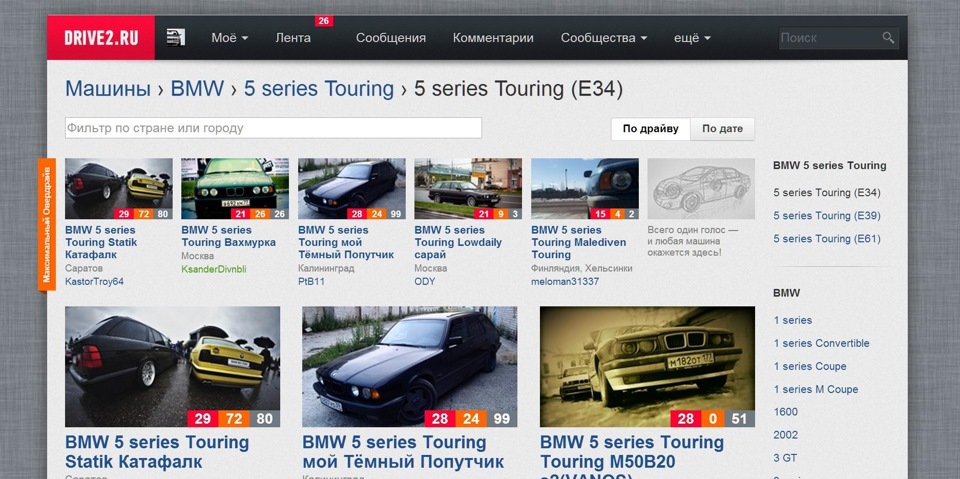Open user profile ODY
The image size is (960, 479).
pos(425,282)
